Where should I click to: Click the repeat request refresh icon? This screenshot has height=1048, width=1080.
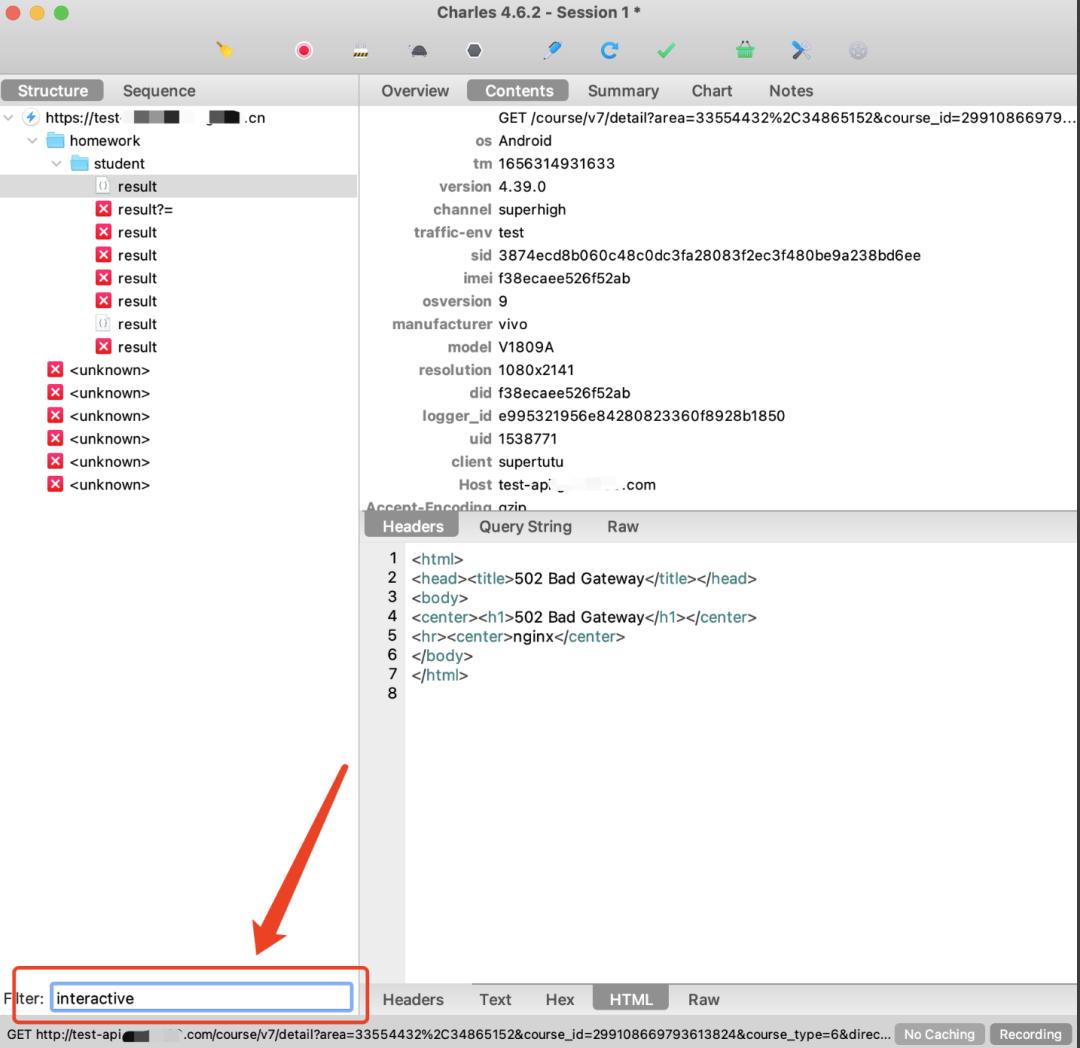[x=609, y=50]
